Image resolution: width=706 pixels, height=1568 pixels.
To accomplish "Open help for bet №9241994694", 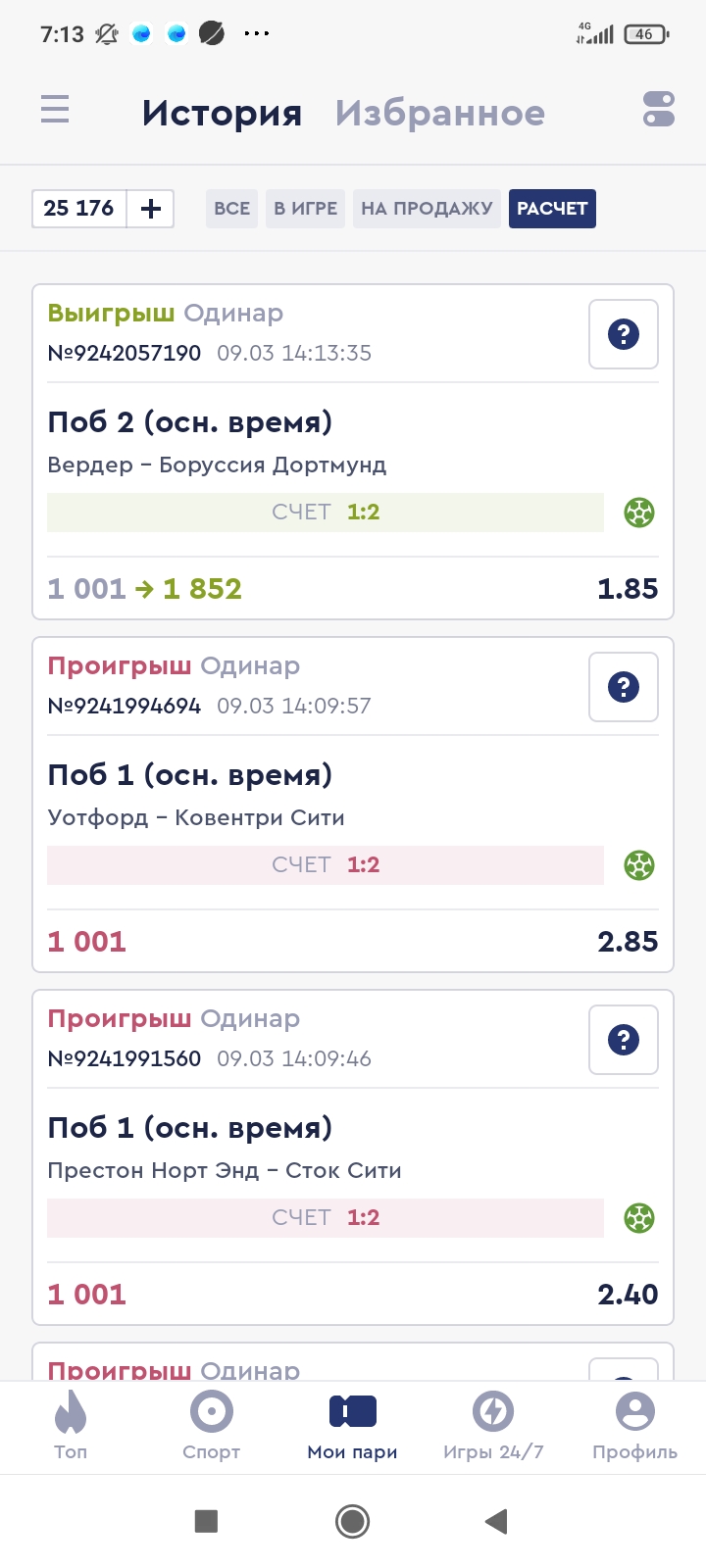I will pos(624,687).
